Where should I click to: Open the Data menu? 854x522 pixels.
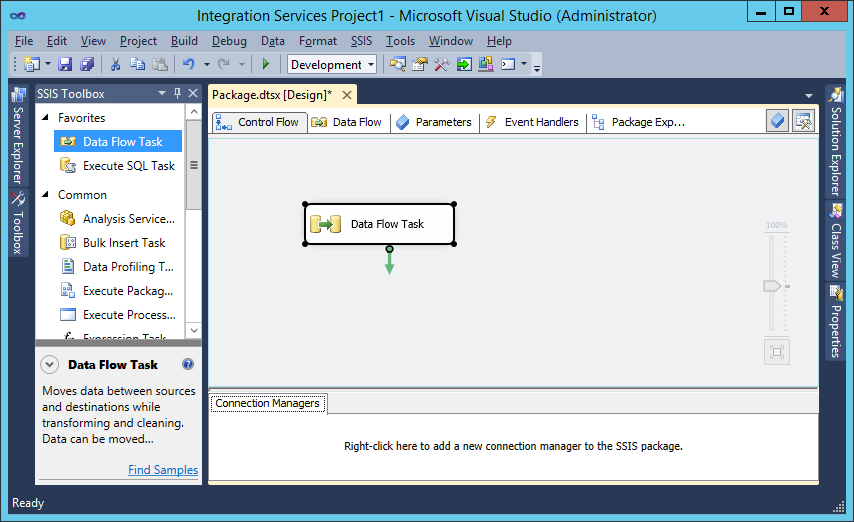click(273, 41)
